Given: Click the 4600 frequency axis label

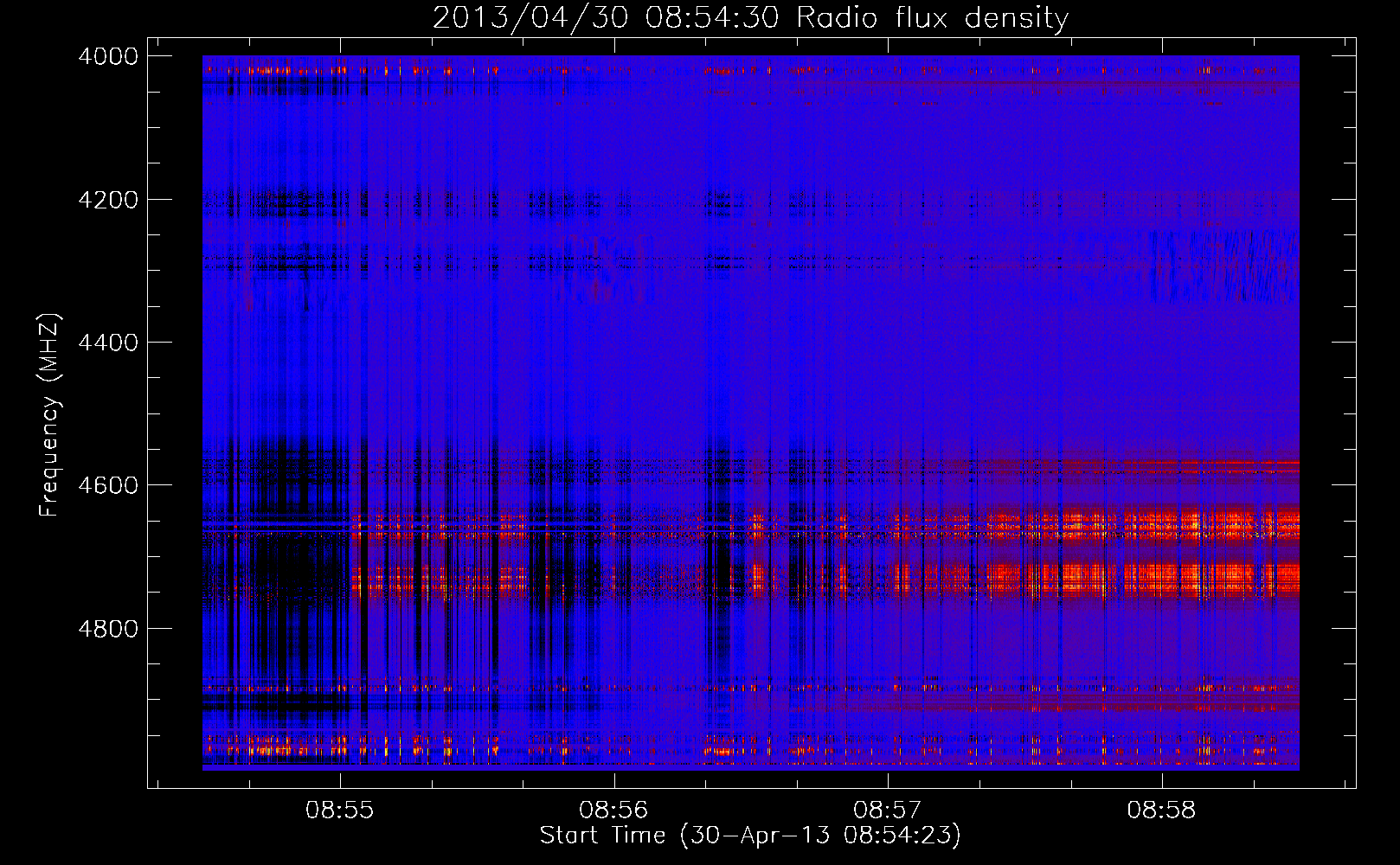Looking at the screenshot, I should coord(108,485).
